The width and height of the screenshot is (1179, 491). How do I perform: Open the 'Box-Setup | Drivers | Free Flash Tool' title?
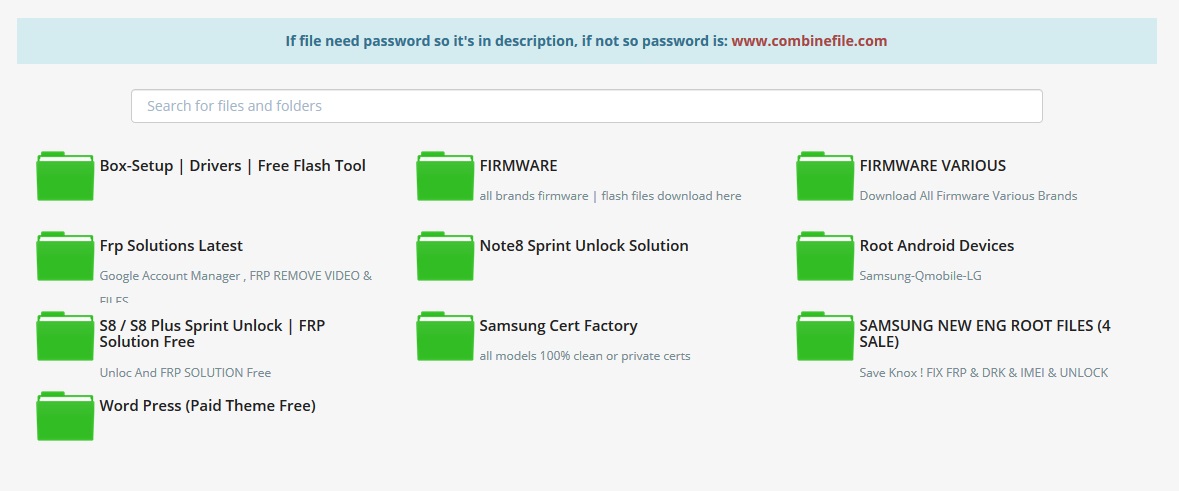pyautogui.click(x=232, y=166)
